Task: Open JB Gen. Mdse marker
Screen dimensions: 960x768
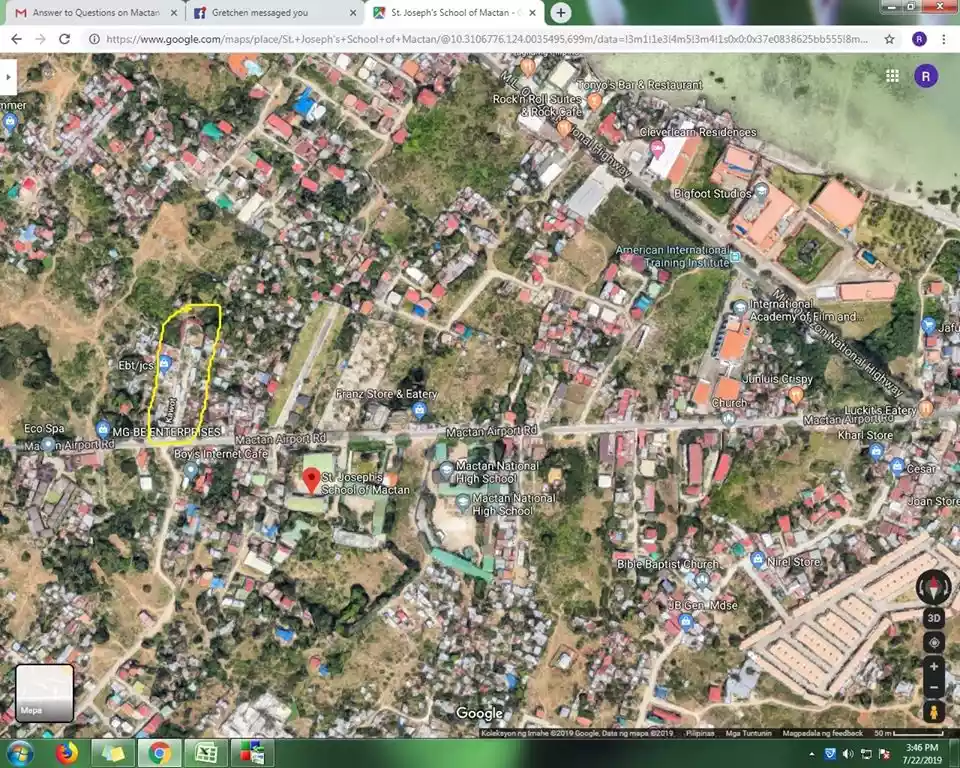Action: pos(686,622)
